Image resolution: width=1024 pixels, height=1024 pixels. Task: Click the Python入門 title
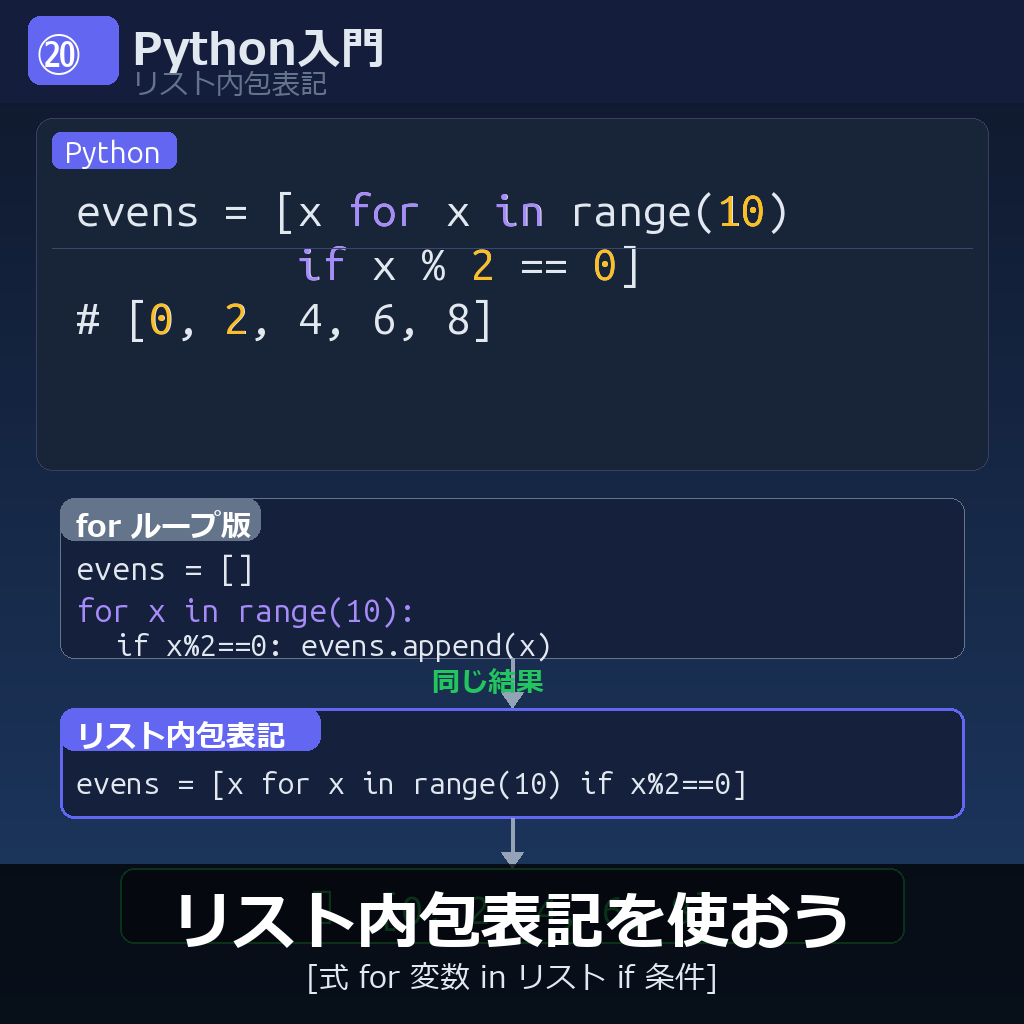coord(258,49)
